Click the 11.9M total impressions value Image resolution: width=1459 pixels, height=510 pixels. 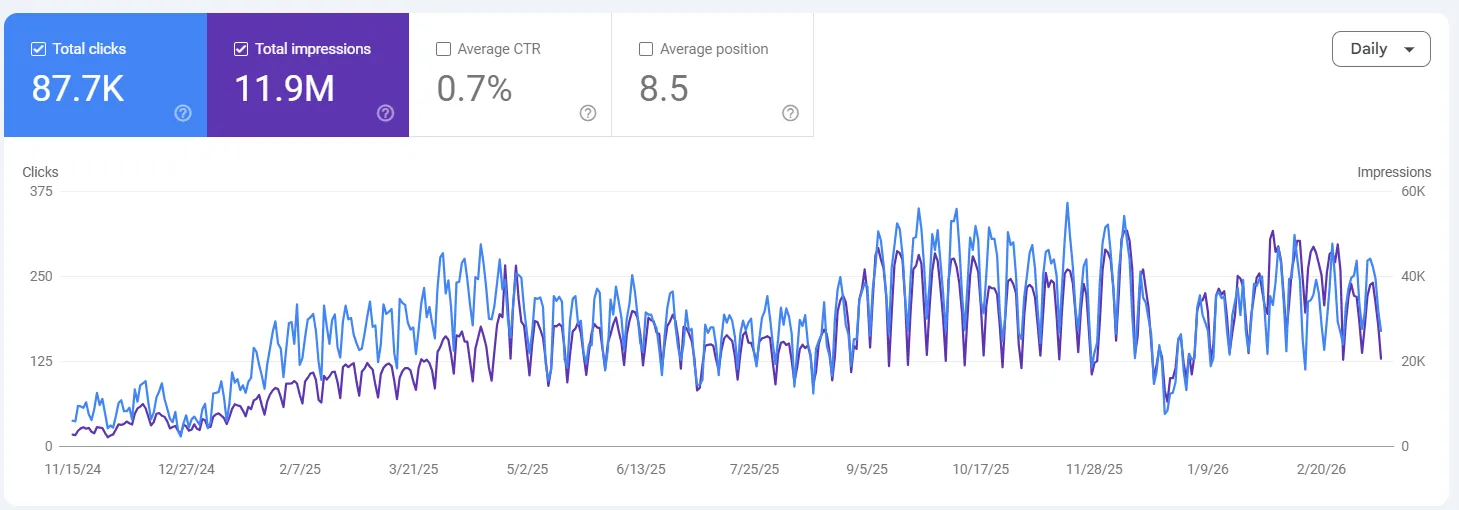tap(284, 89)
